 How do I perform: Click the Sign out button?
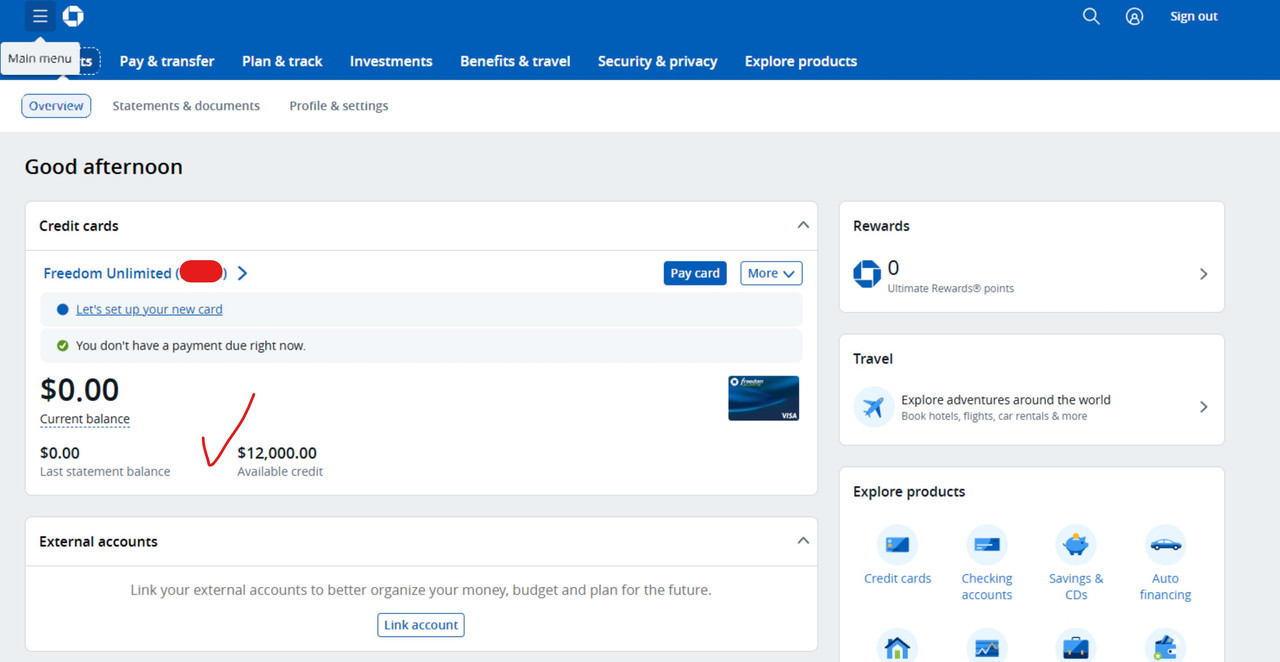point(1194,16)
